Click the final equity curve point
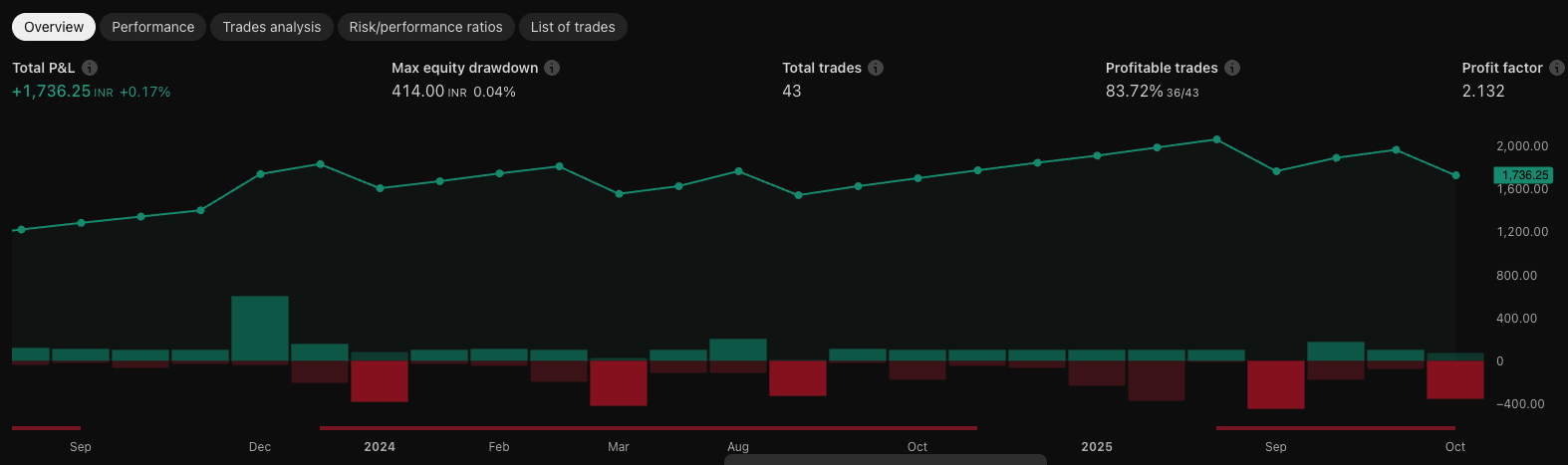 (1456, 175)
